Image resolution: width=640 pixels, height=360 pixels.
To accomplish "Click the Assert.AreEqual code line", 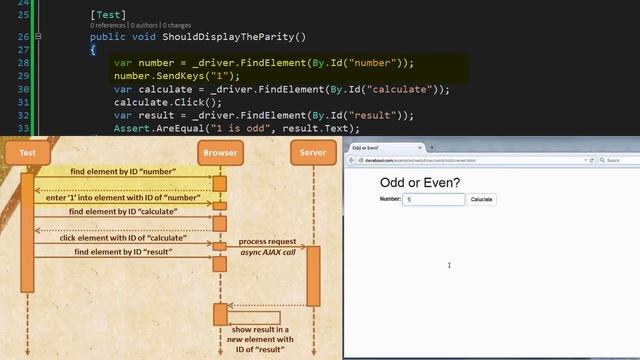I will tap(237, 128).
